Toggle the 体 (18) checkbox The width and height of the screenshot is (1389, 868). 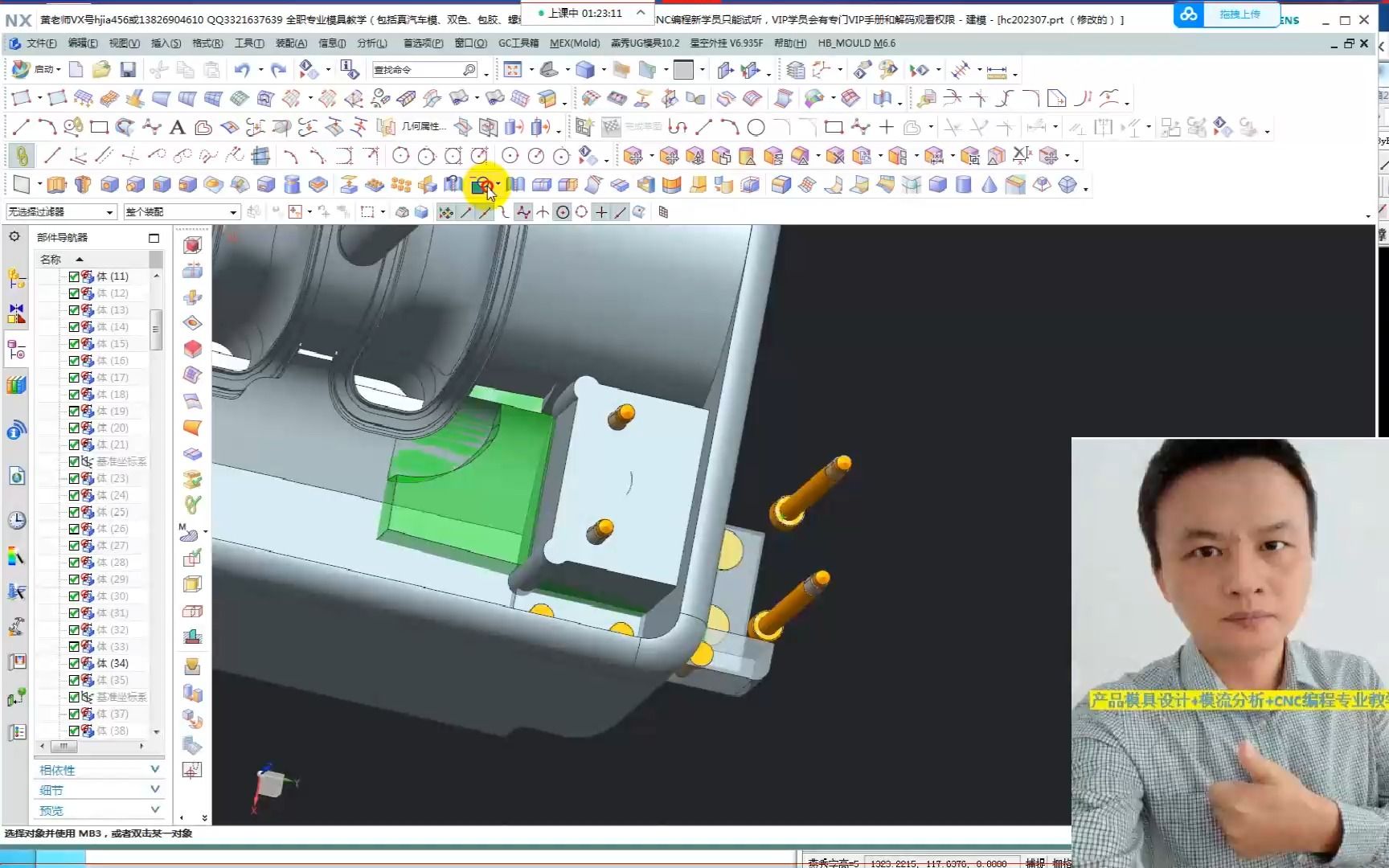click(x=74, y=395)
